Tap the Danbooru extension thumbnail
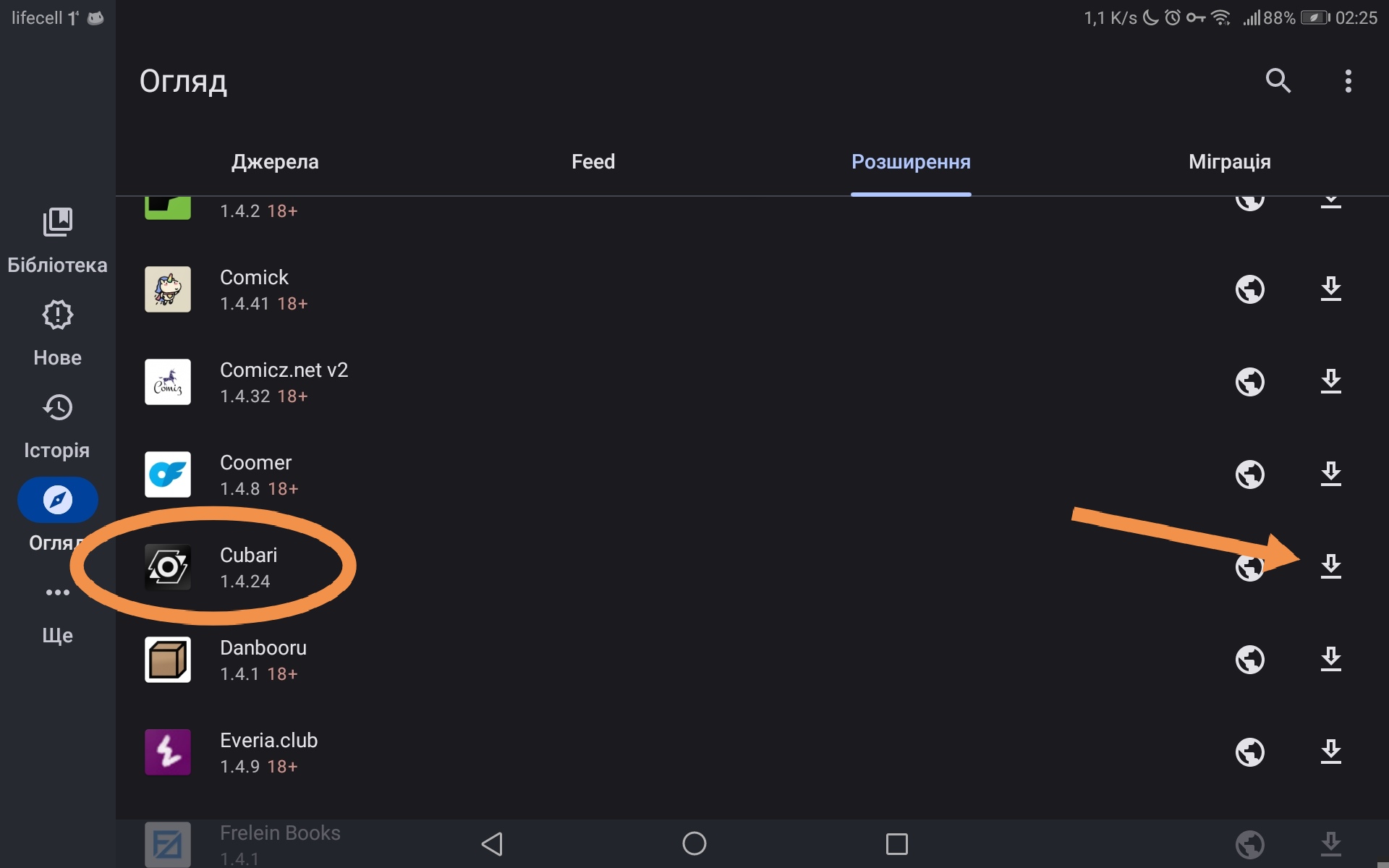Viewport: 1389px width, 868px height. tap(168, 660)
